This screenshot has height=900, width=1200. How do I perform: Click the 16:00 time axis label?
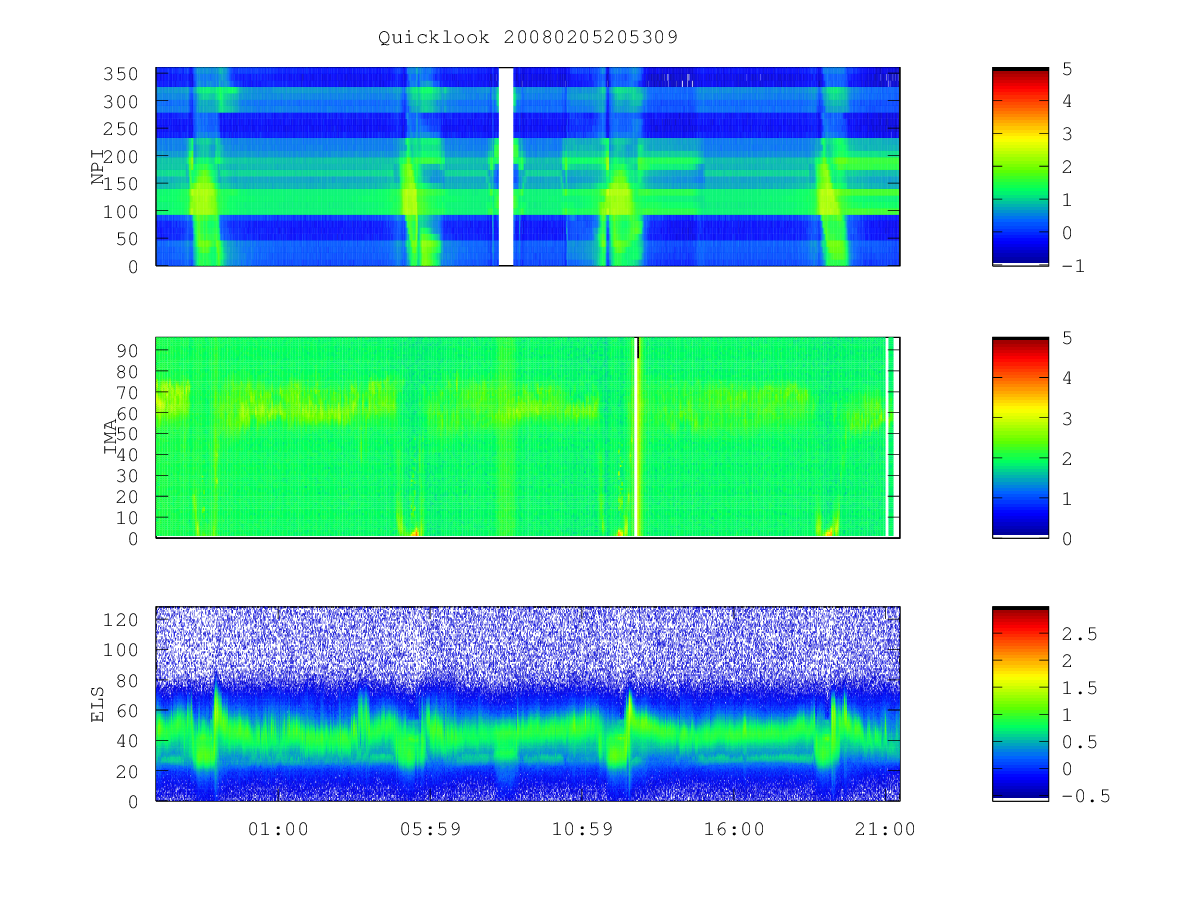[x=734, y=829]
